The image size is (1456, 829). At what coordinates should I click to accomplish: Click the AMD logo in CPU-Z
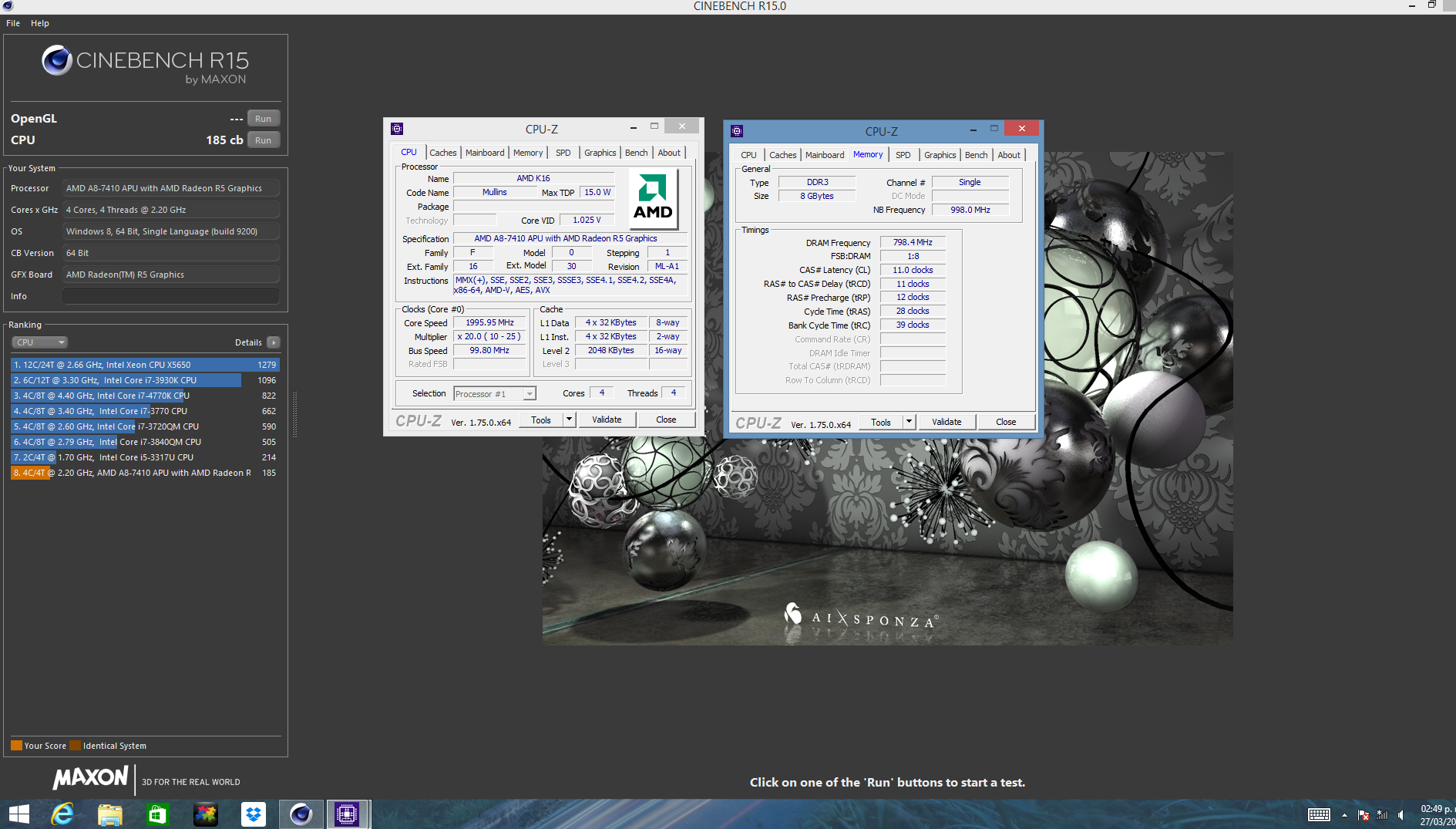tap(653, 200)
